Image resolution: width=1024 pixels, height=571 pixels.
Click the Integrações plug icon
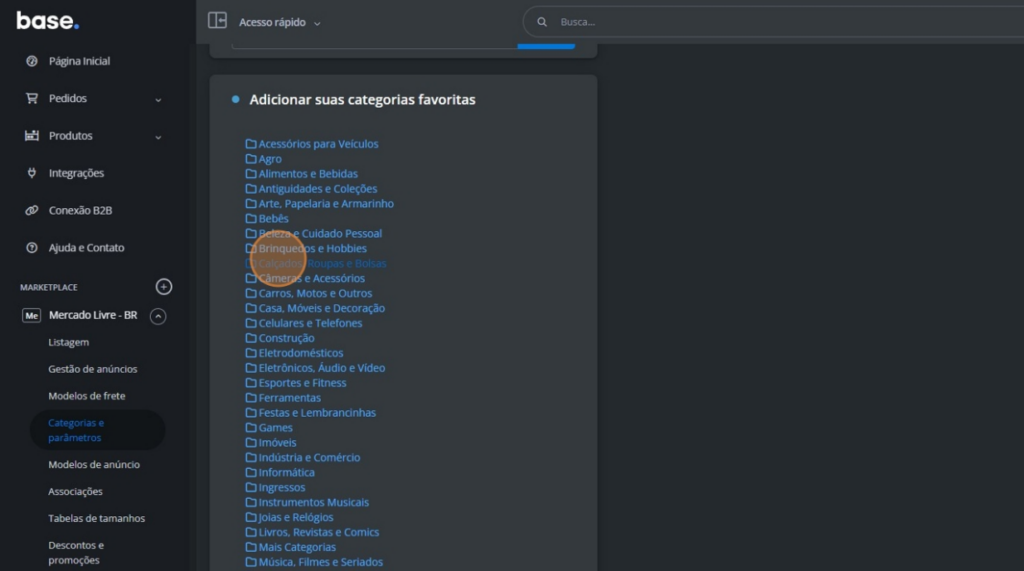31,173
